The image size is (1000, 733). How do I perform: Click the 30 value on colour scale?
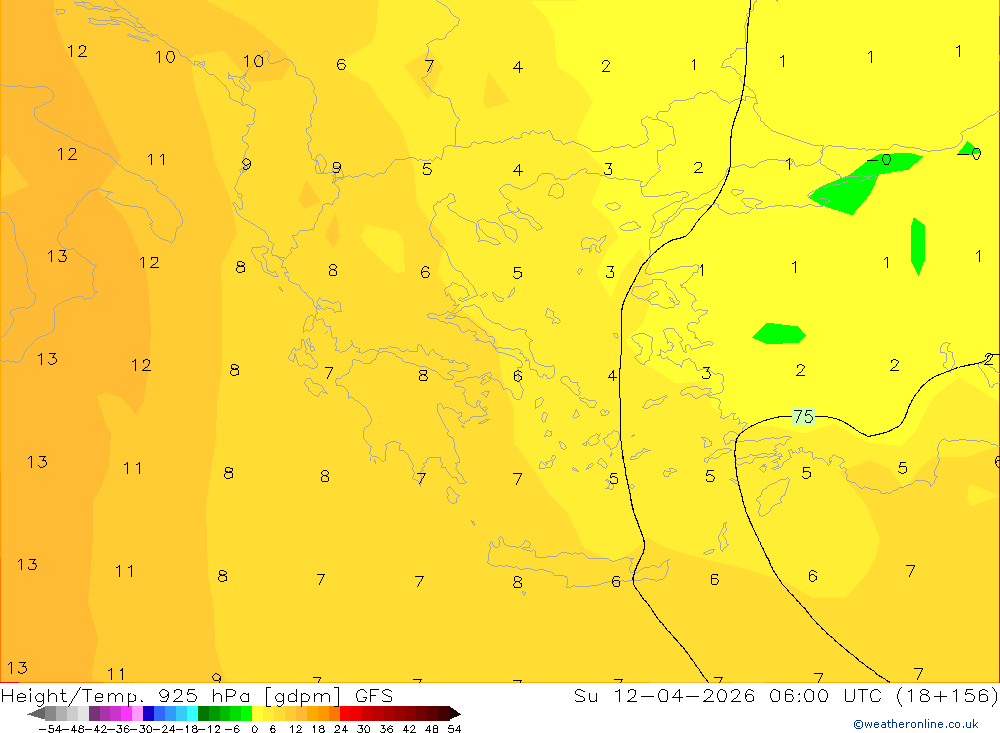pos(364,729)
